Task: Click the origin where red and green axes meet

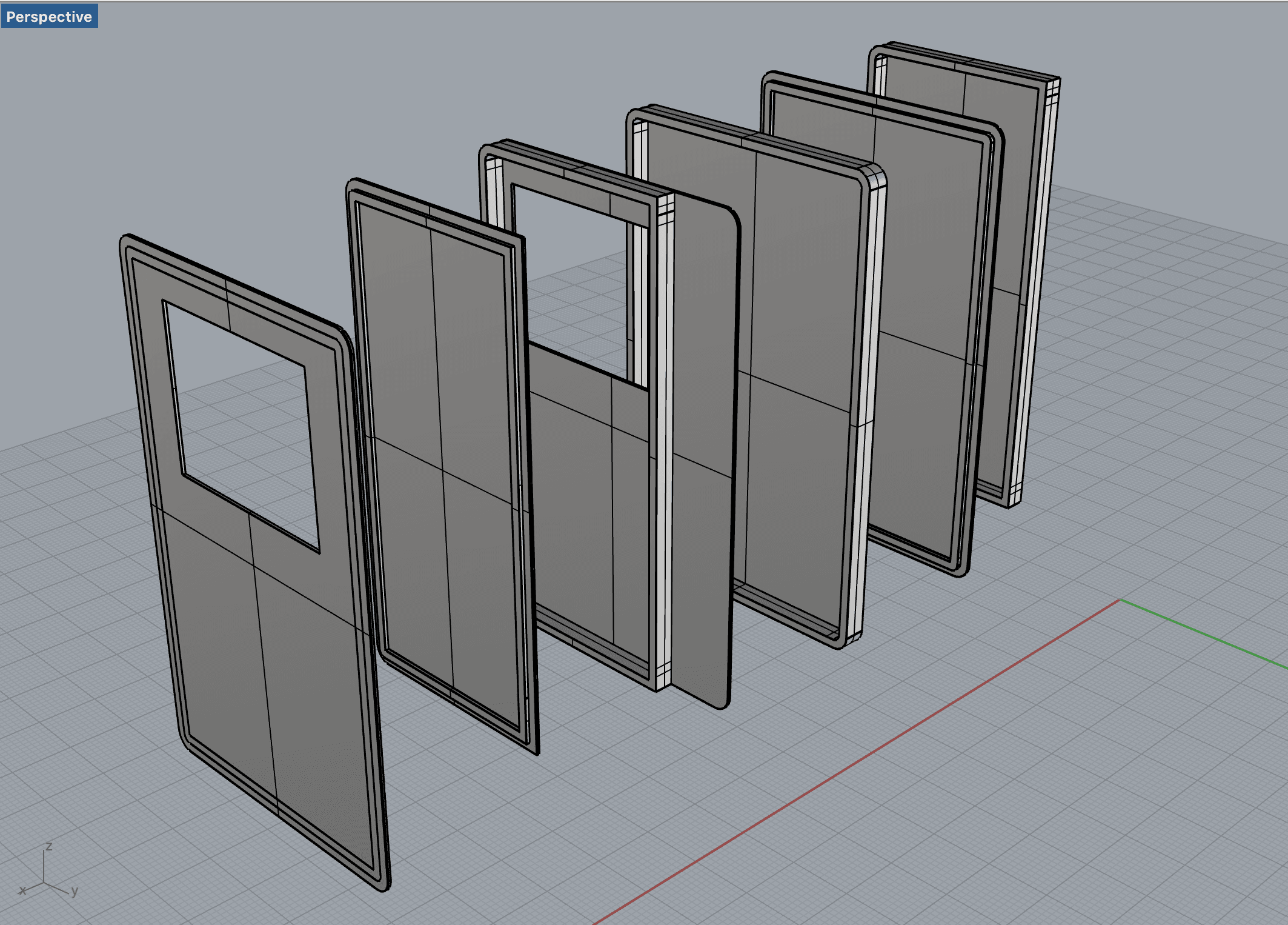Action: click(x=1120, y=599)
